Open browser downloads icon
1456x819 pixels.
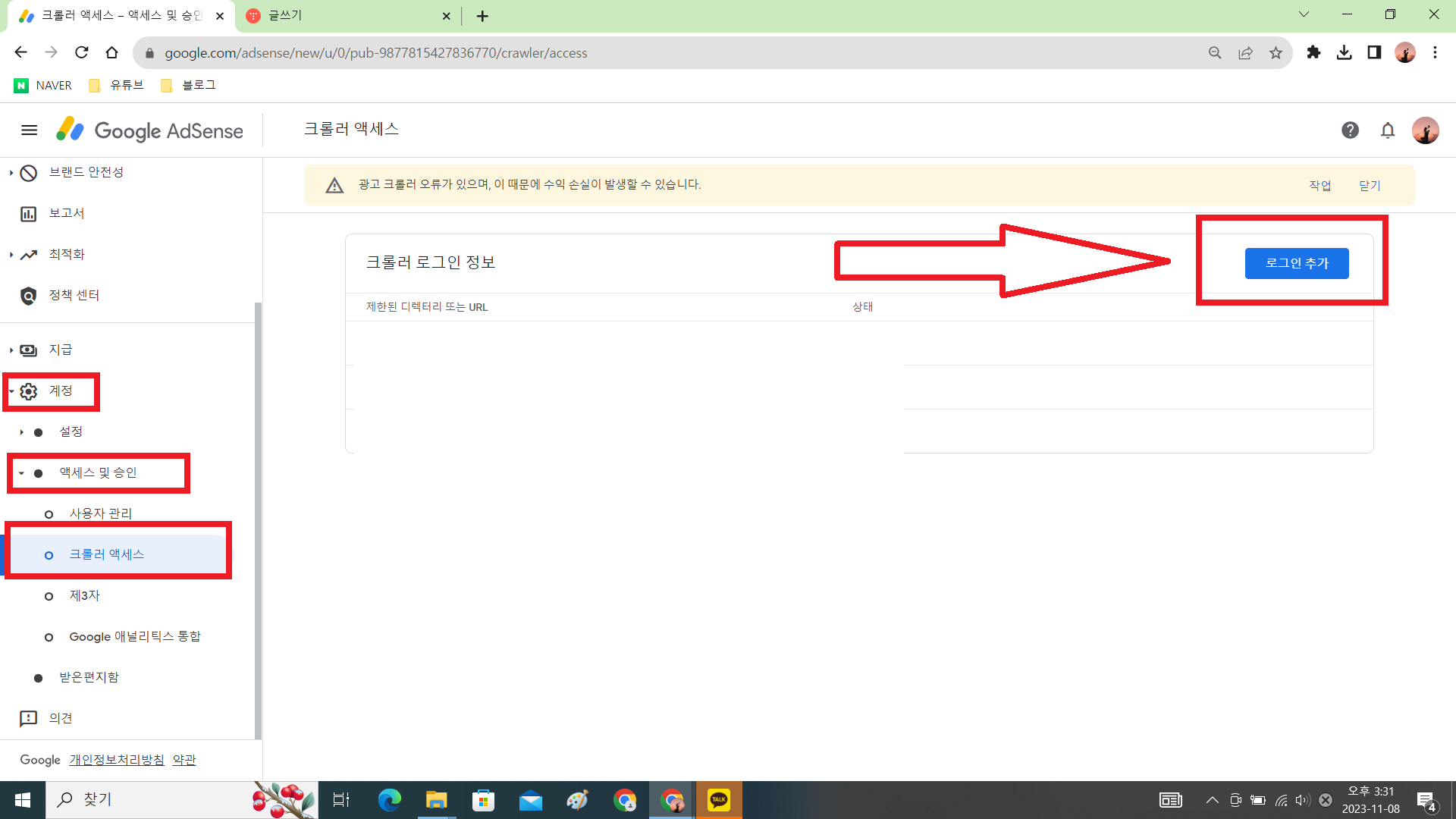pos(1344,52)
